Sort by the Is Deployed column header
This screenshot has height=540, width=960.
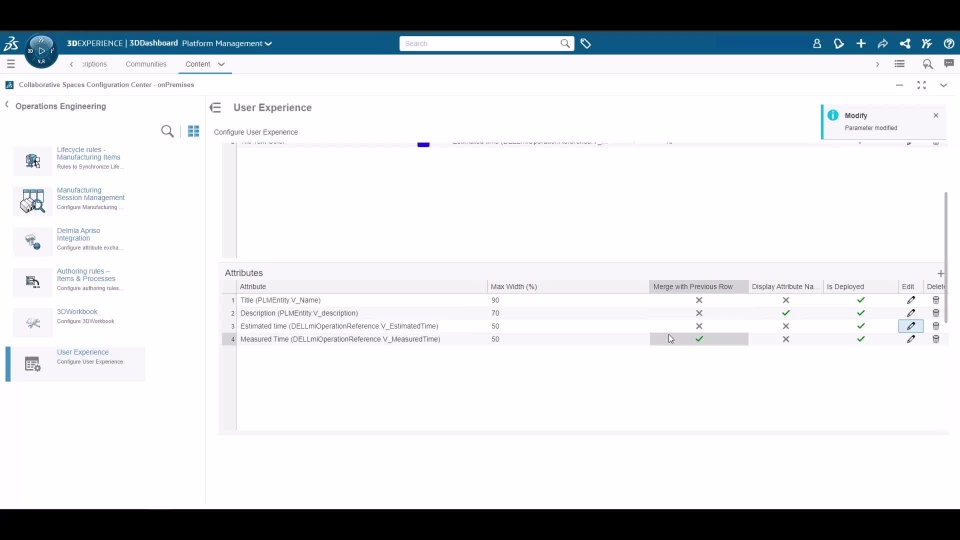tap(860, 287)
